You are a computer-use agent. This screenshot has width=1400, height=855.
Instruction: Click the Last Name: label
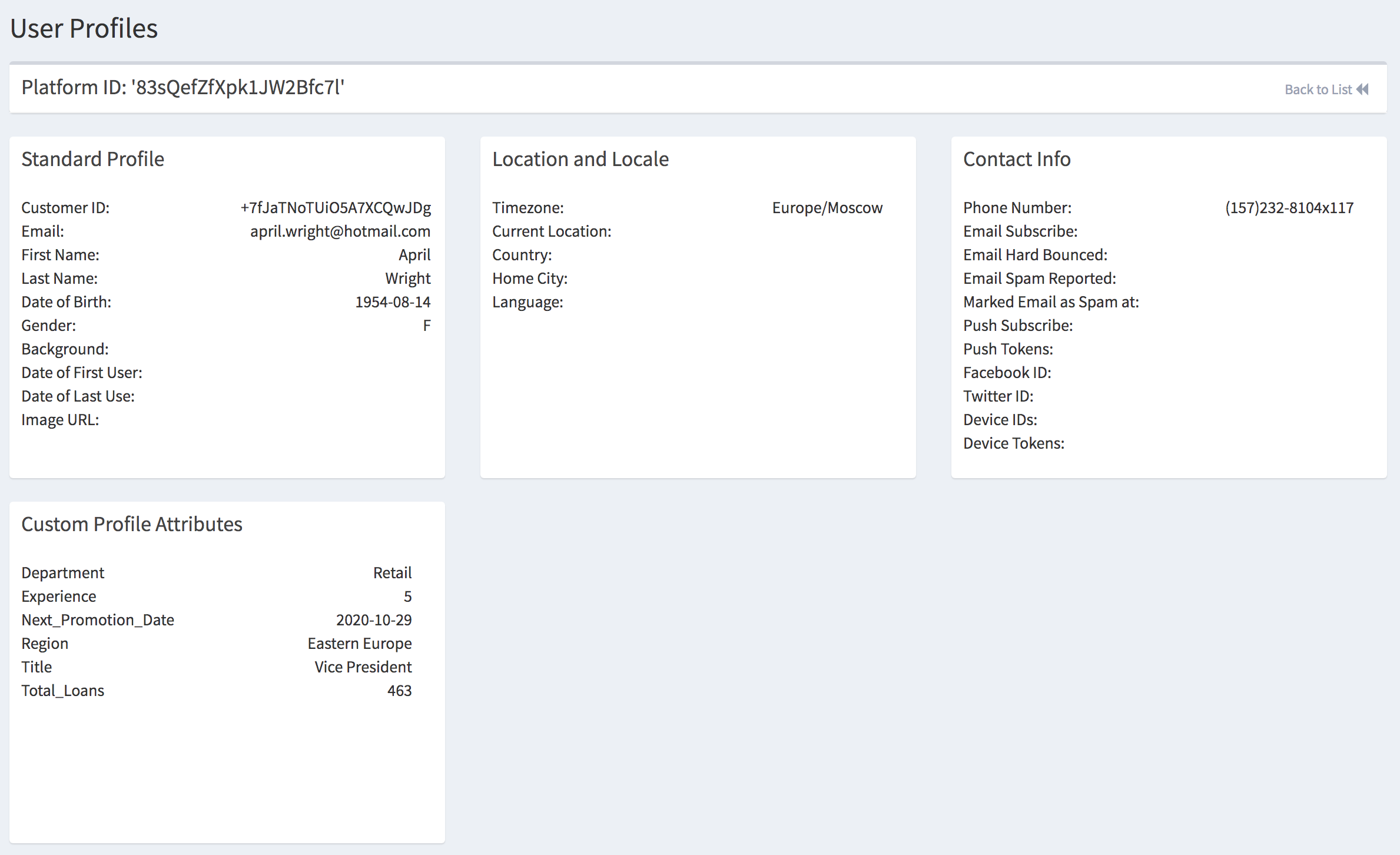point(59,279)
